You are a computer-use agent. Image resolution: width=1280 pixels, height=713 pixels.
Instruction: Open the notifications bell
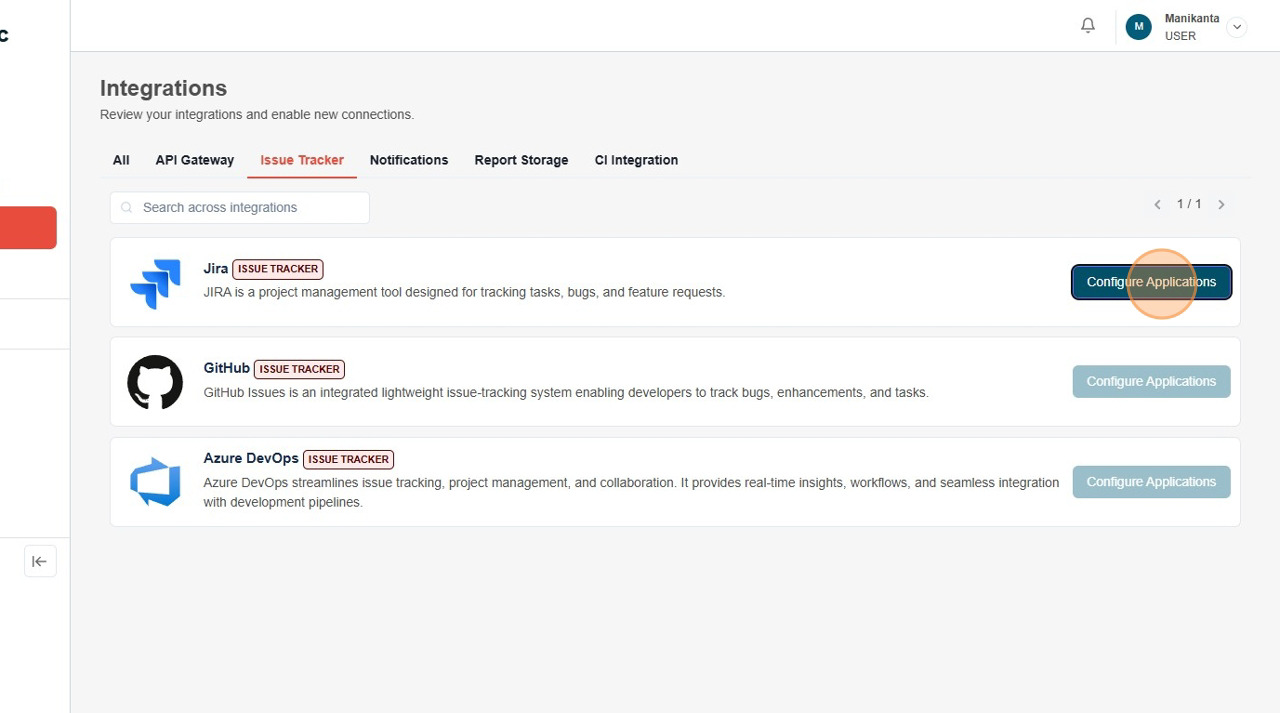pyautogui.click(x=1088, y=26)
